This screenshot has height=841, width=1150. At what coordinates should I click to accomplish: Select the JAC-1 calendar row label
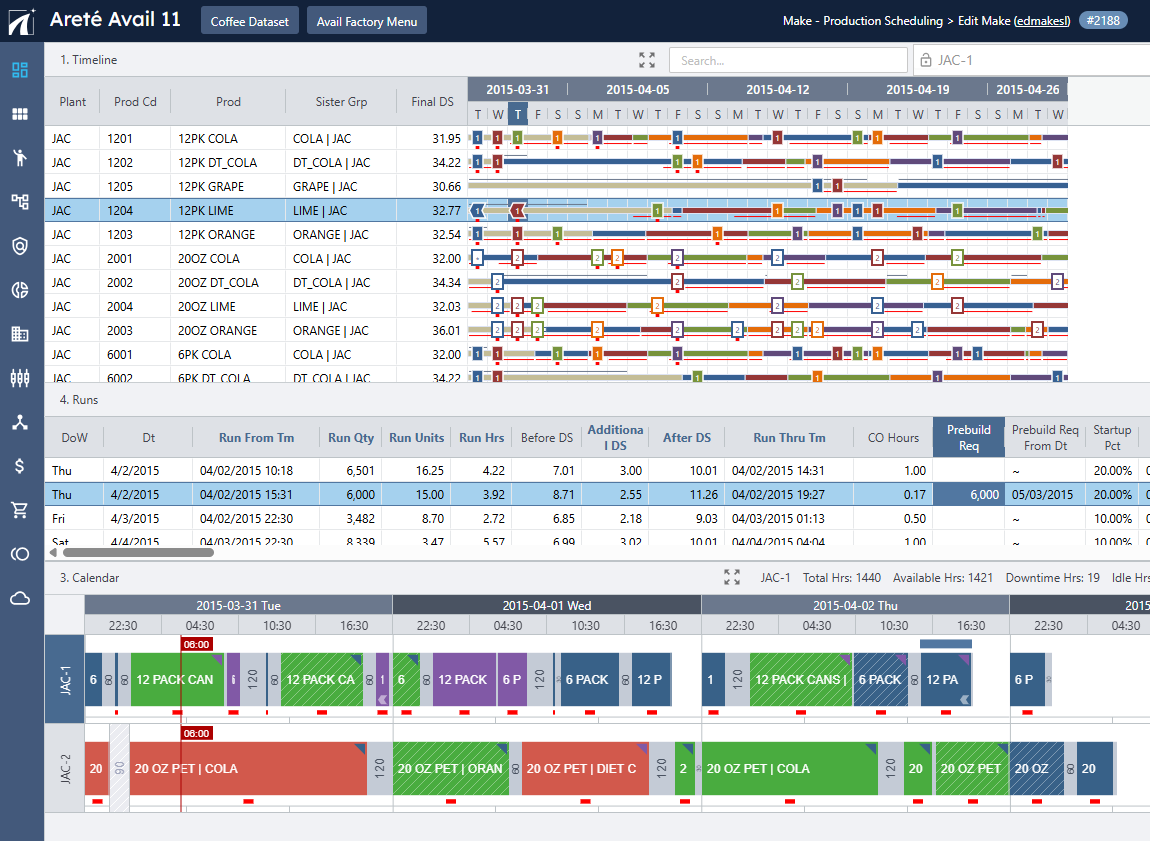tap(65, 680)
